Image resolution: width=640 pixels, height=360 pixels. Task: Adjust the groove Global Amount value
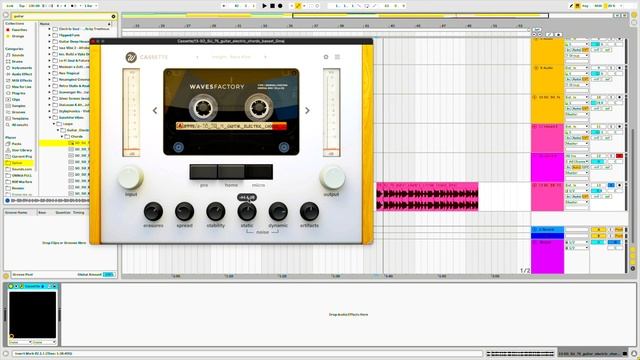(x=109, y=275)
